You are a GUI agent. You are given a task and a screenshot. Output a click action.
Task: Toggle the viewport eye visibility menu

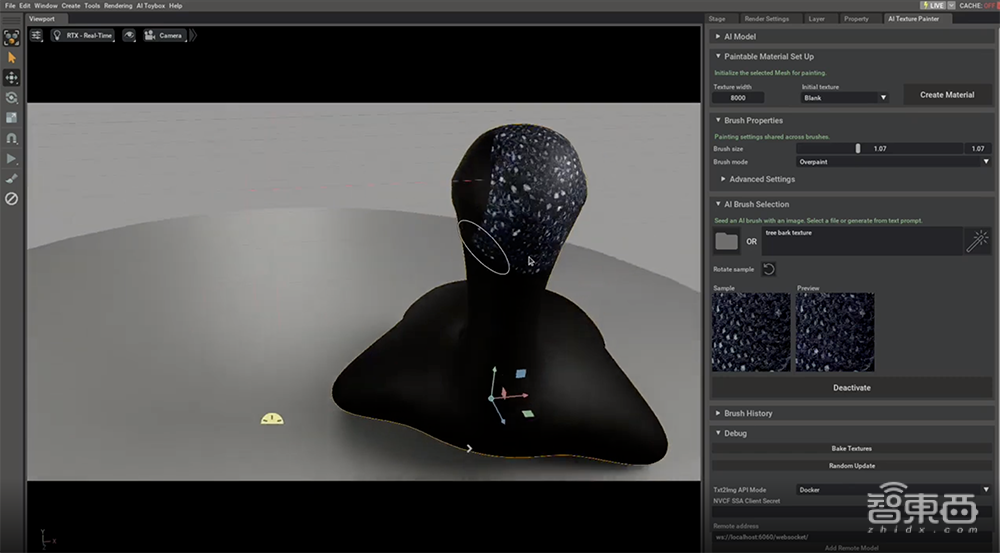[129, 35]
